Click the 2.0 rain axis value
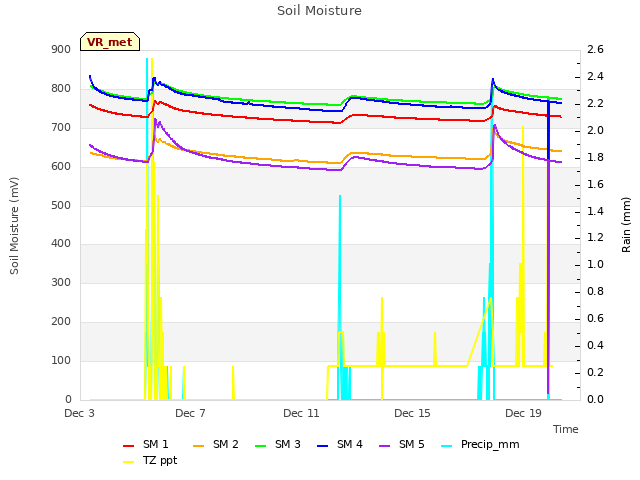 pyautogui.click(x=595, y=131)
